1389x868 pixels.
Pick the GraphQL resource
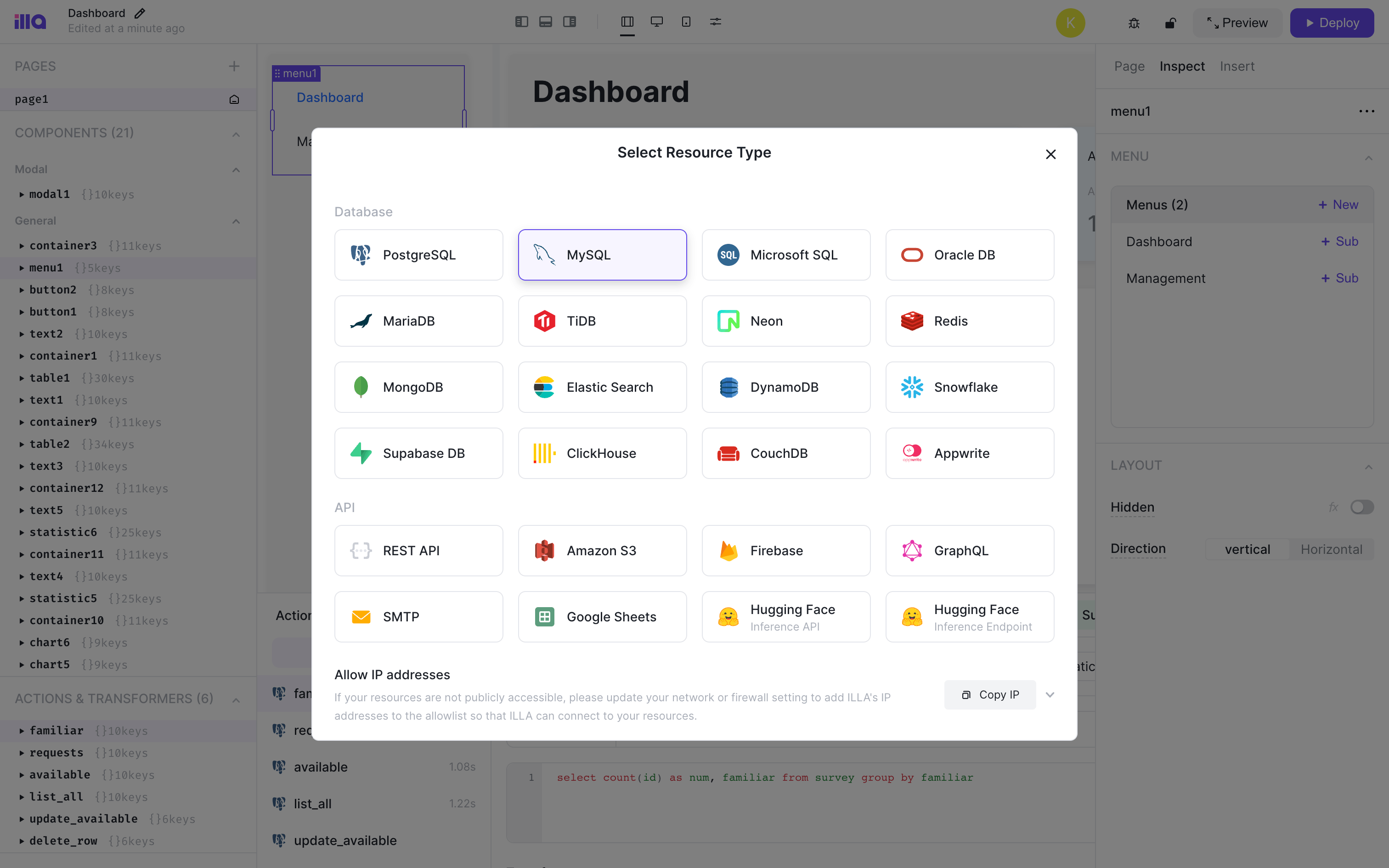(970, 551)
